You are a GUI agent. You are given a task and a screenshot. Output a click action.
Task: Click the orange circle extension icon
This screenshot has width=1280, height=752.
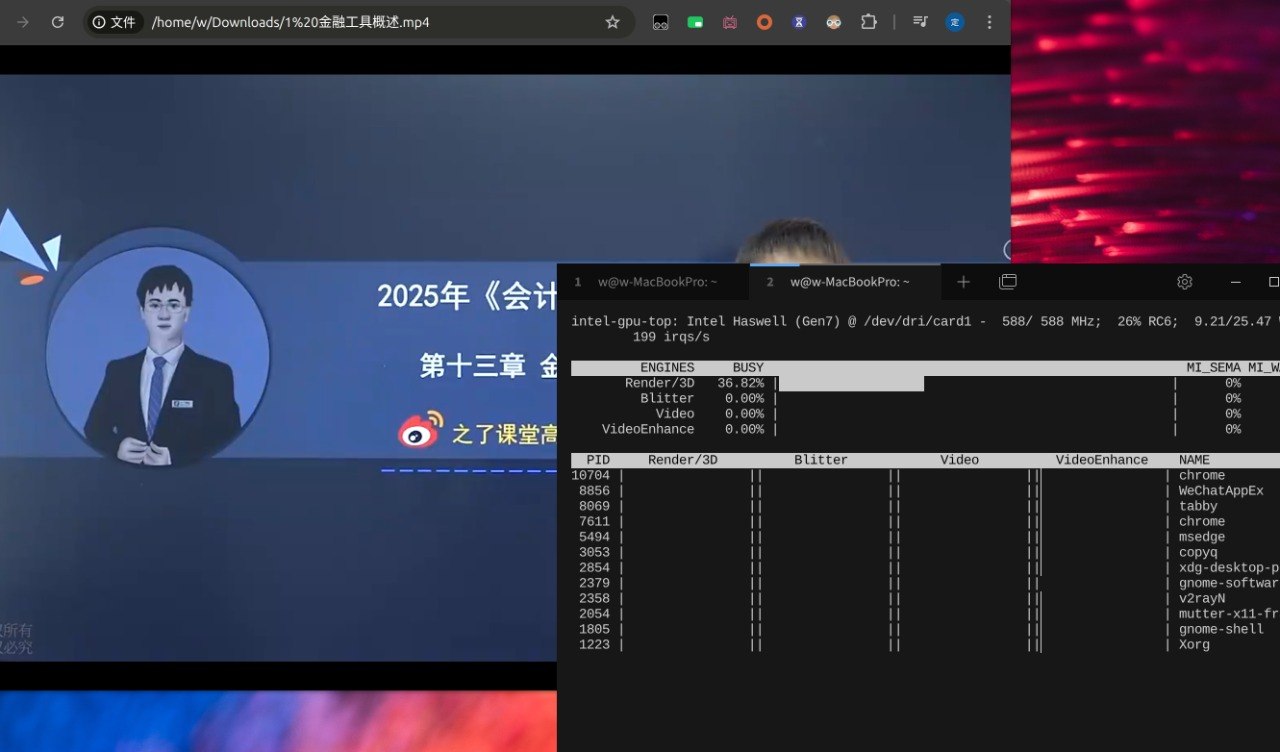764,22
